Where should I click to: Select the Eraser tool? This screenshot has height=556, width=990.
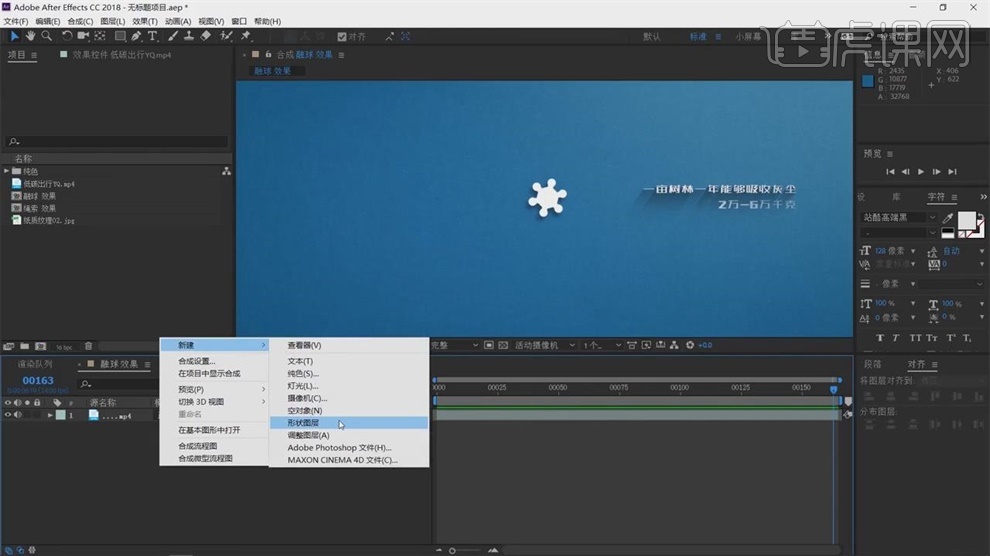[x=206, y=36]
